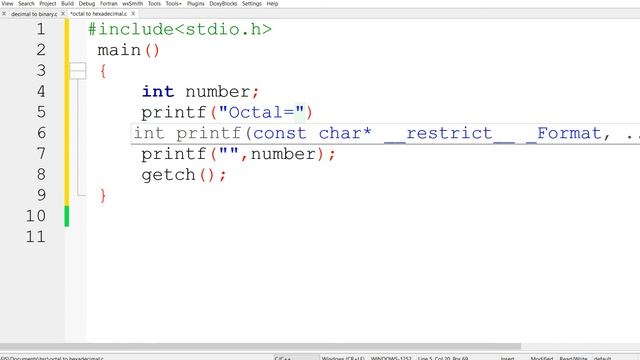Image resolution: width=640 pixels, height=360 pixels.
Task: Click the closing brace on line 9
Action: [x=103, y=196]
